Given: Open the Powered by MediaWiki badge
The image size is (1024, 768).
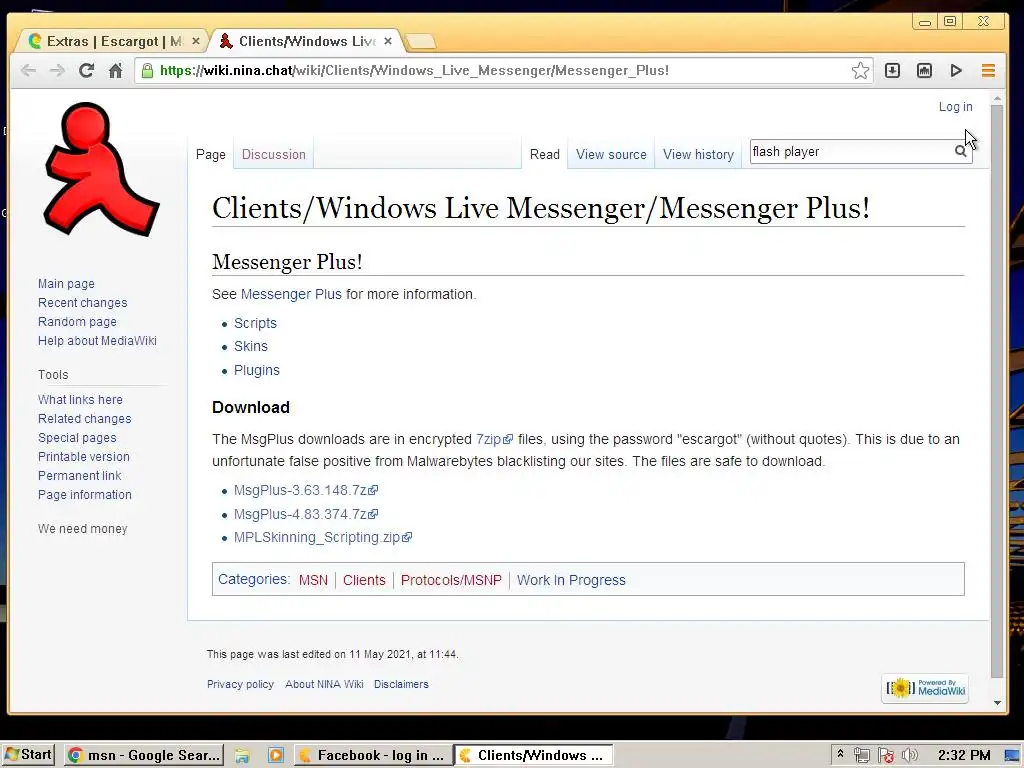Looking at the screenshot, I should [x=925, y=688].
